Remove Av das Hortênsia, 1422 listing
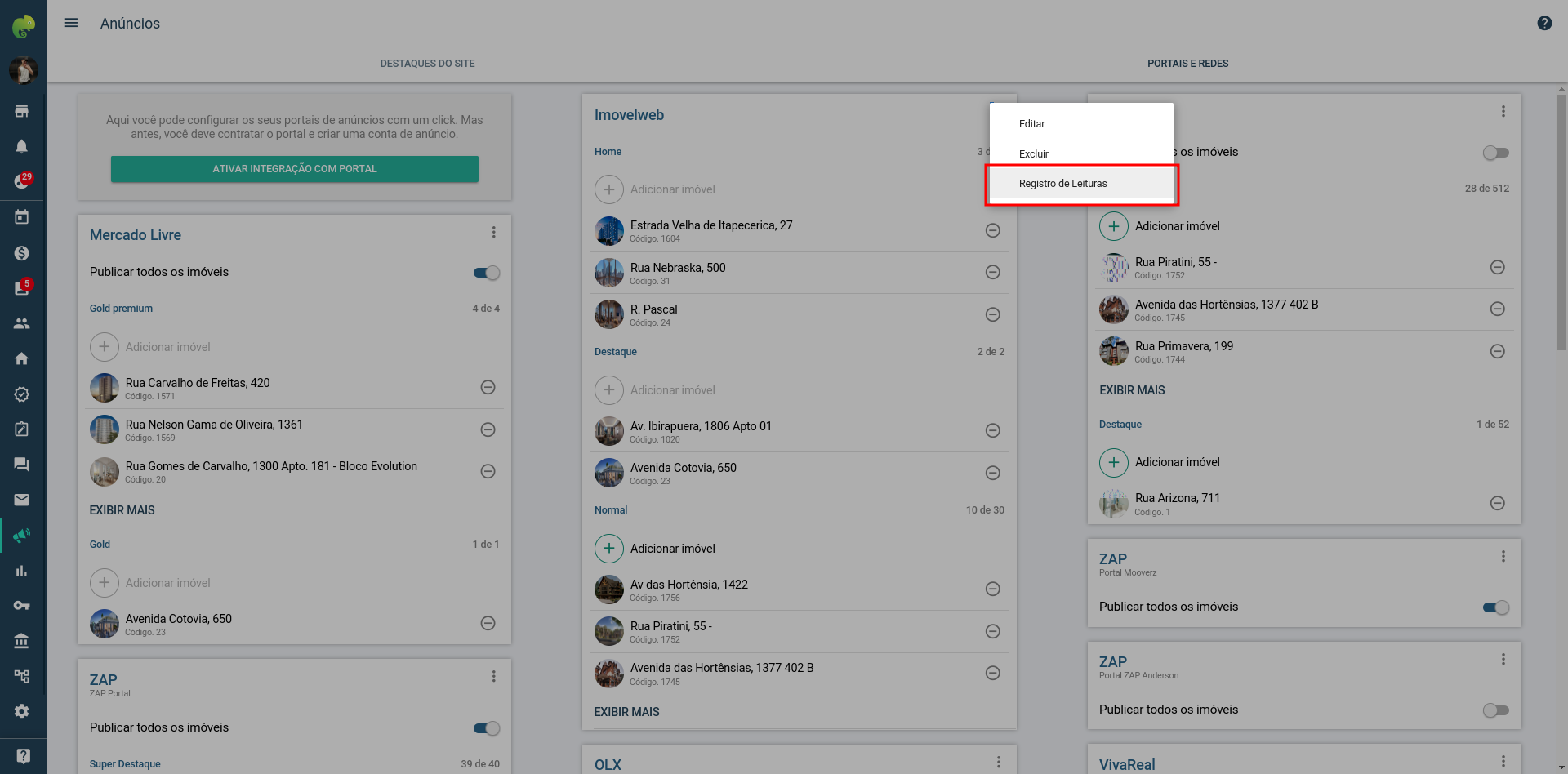1568x774 pixels. (992, 589)
